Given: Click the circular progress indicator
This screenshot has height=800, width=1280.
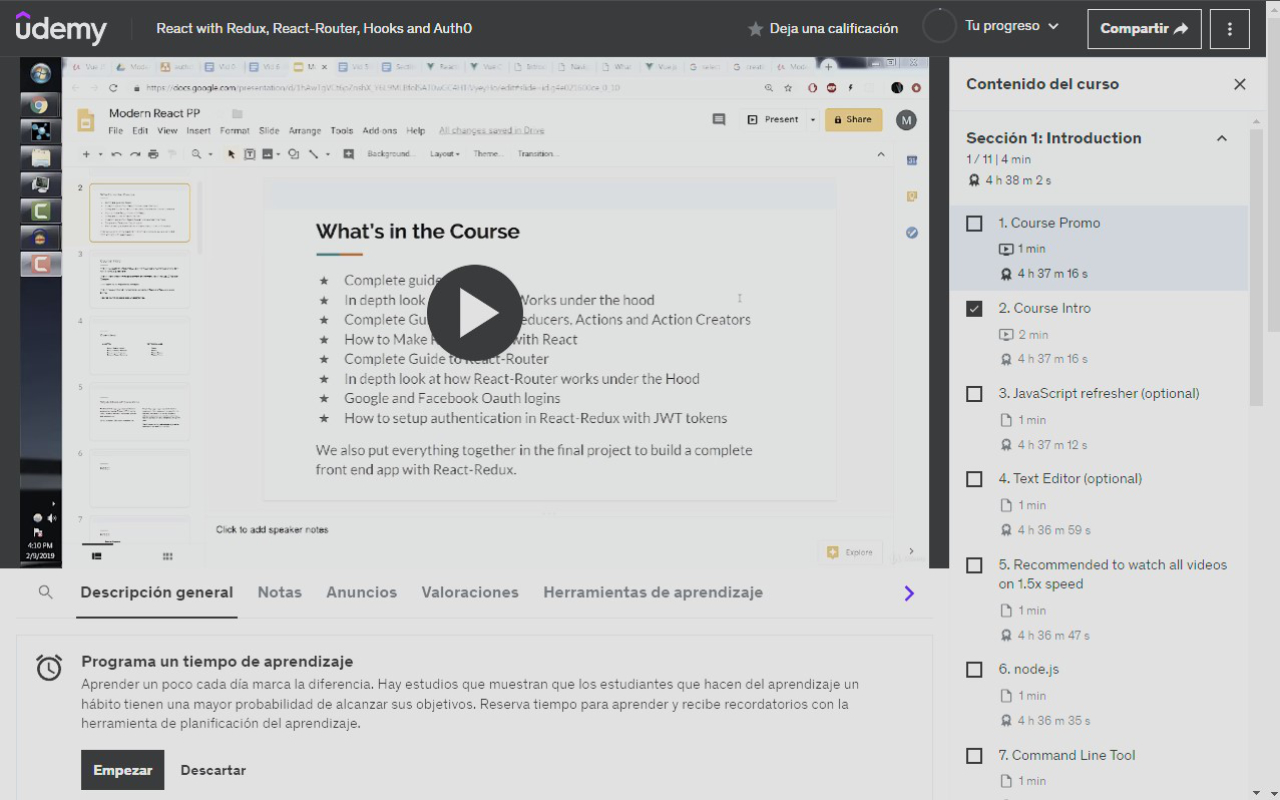Looking at the screenshot, I should pyautogui.click(x=939, y=27).
